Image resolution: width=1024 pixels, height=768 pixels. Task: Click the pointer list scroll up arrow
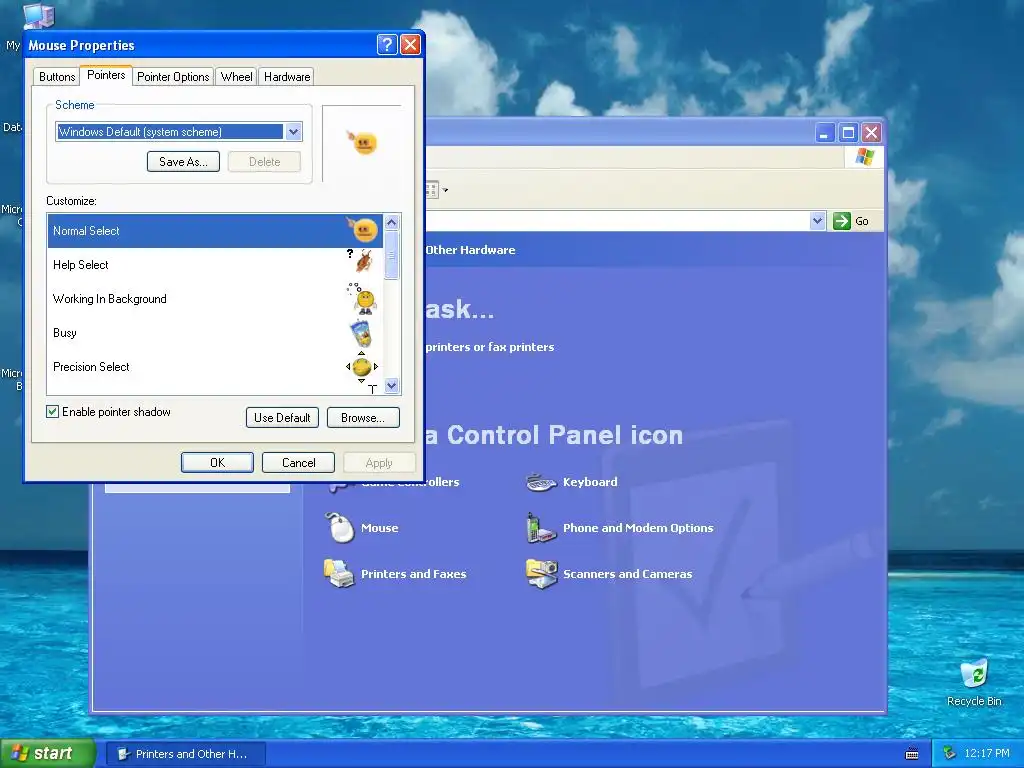tap(392, 223)
